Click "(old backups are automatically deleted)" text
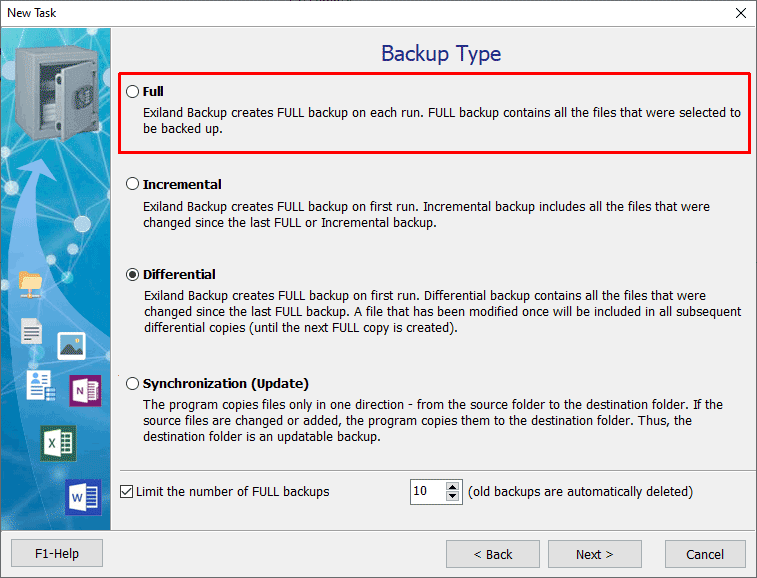Screen dimensions: 757x578 [x=580, y=492]
